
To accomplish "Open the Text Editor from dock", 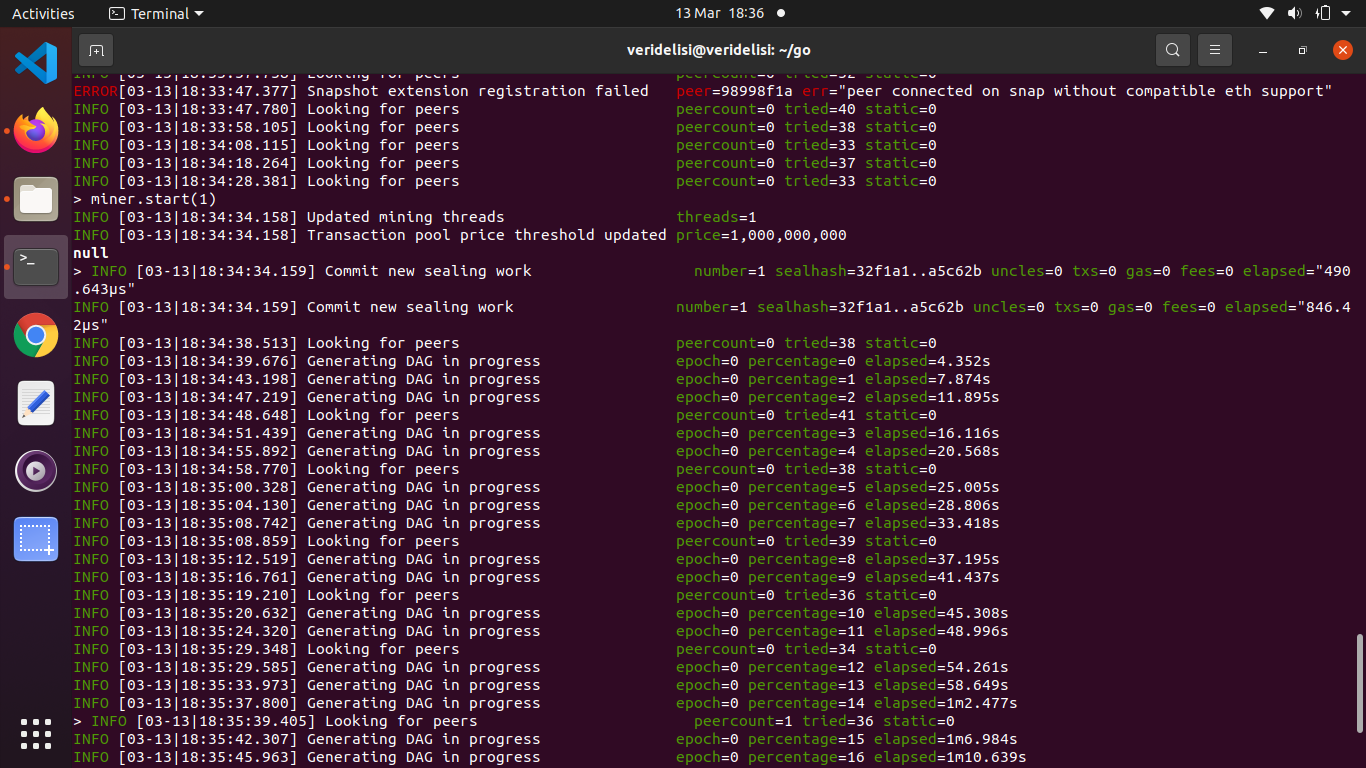I will [36, 403].
